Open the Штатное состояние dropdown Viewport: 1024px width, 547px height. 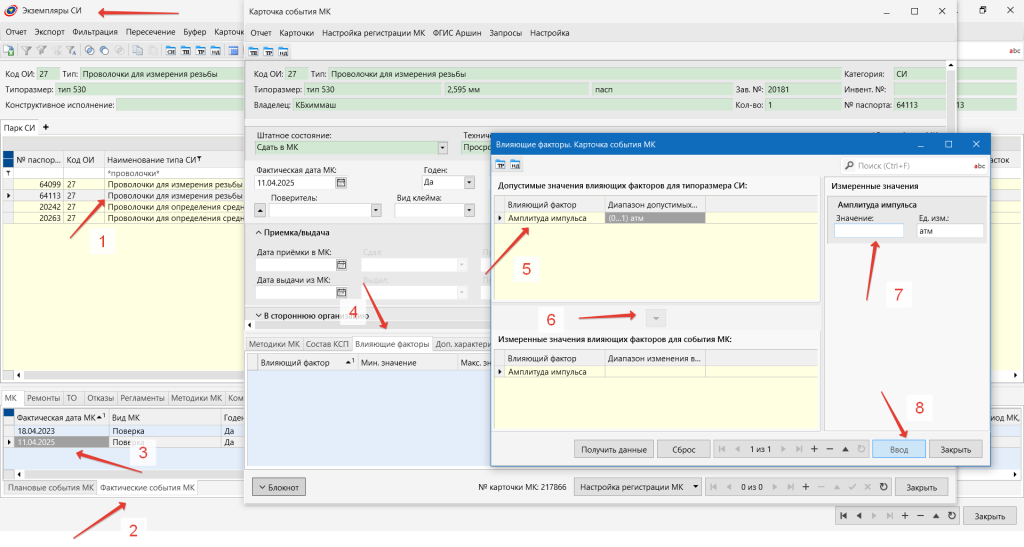pos(442,148)
